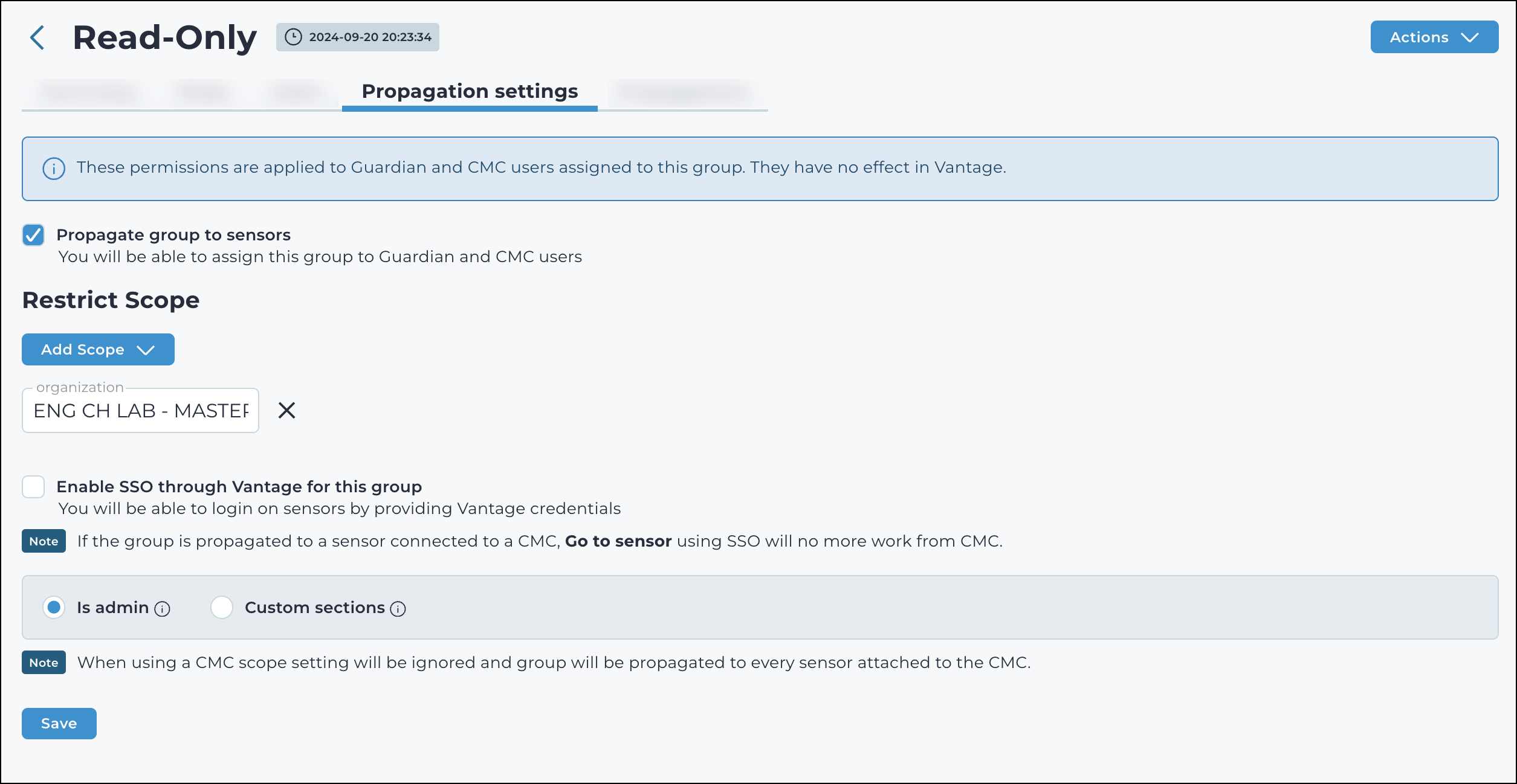1517x784 pixels.
Task: Click the back arrow icon
Action: 37,37
